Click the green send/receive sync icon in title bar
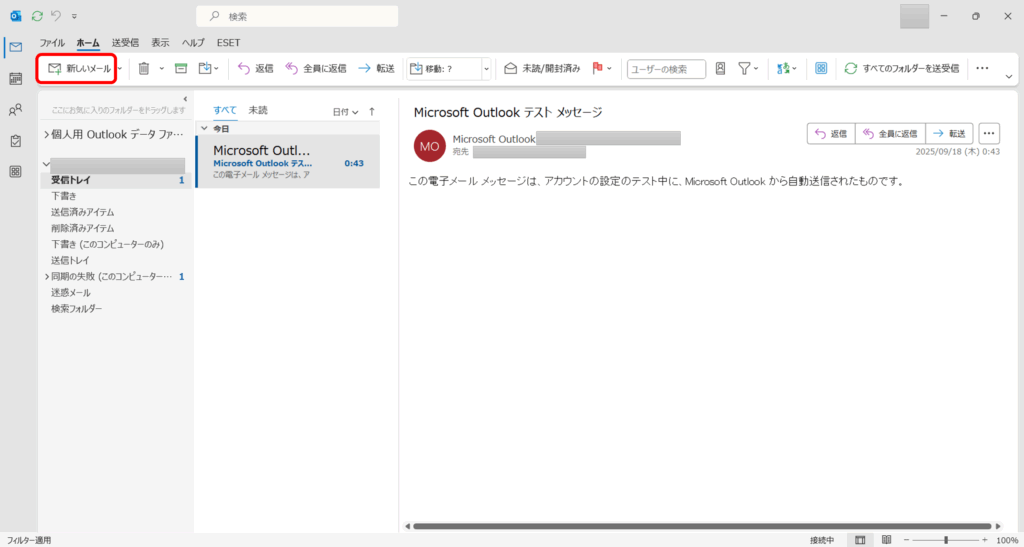The height and width of the screenshot is (547, 1024). (37, 16)
